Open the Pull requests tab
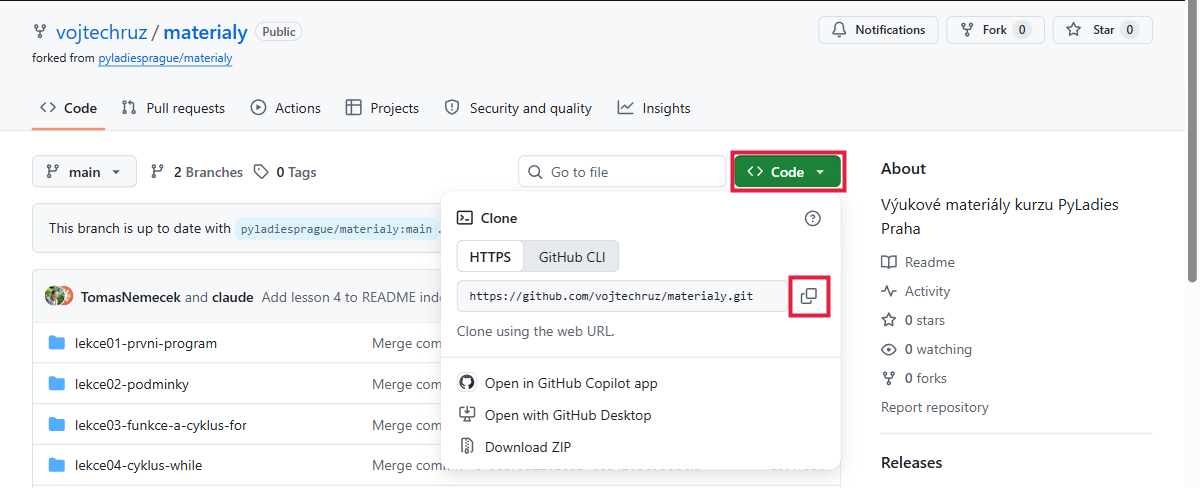 click(x=173, y=108)
